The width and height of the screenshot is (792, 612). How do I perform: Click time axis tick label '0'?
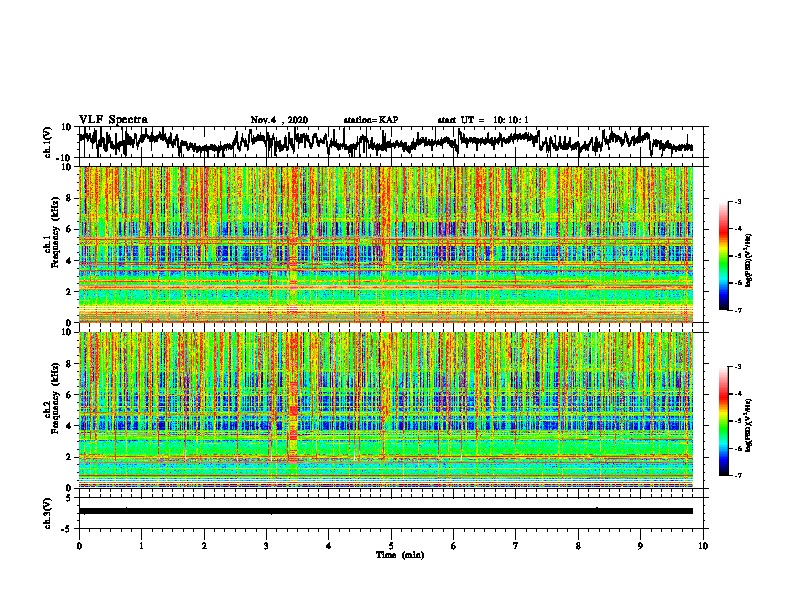[x=79, y=546]
